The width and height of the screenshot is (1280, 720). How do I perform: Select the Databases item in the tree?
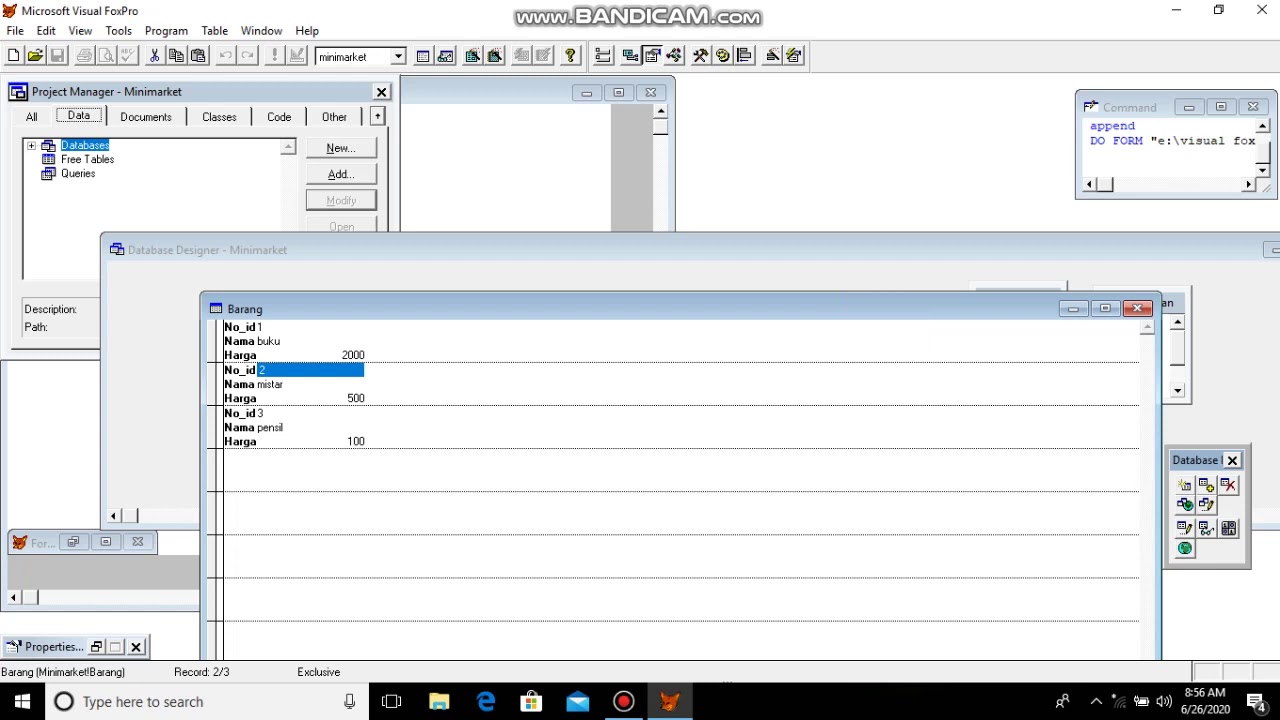[x=85, y=145]
